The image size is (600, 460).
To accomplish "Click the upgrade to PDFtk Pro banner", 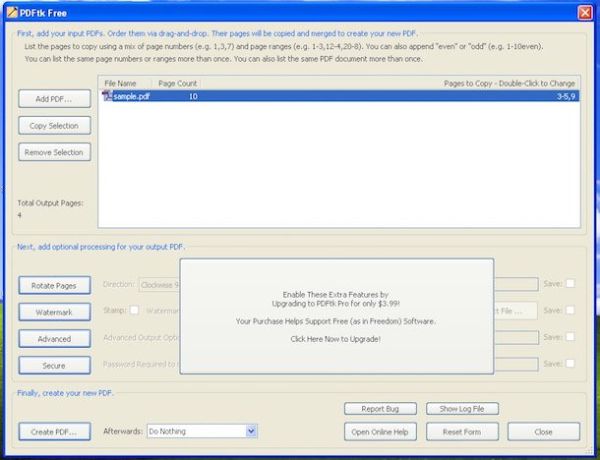I will coord(335,311).
